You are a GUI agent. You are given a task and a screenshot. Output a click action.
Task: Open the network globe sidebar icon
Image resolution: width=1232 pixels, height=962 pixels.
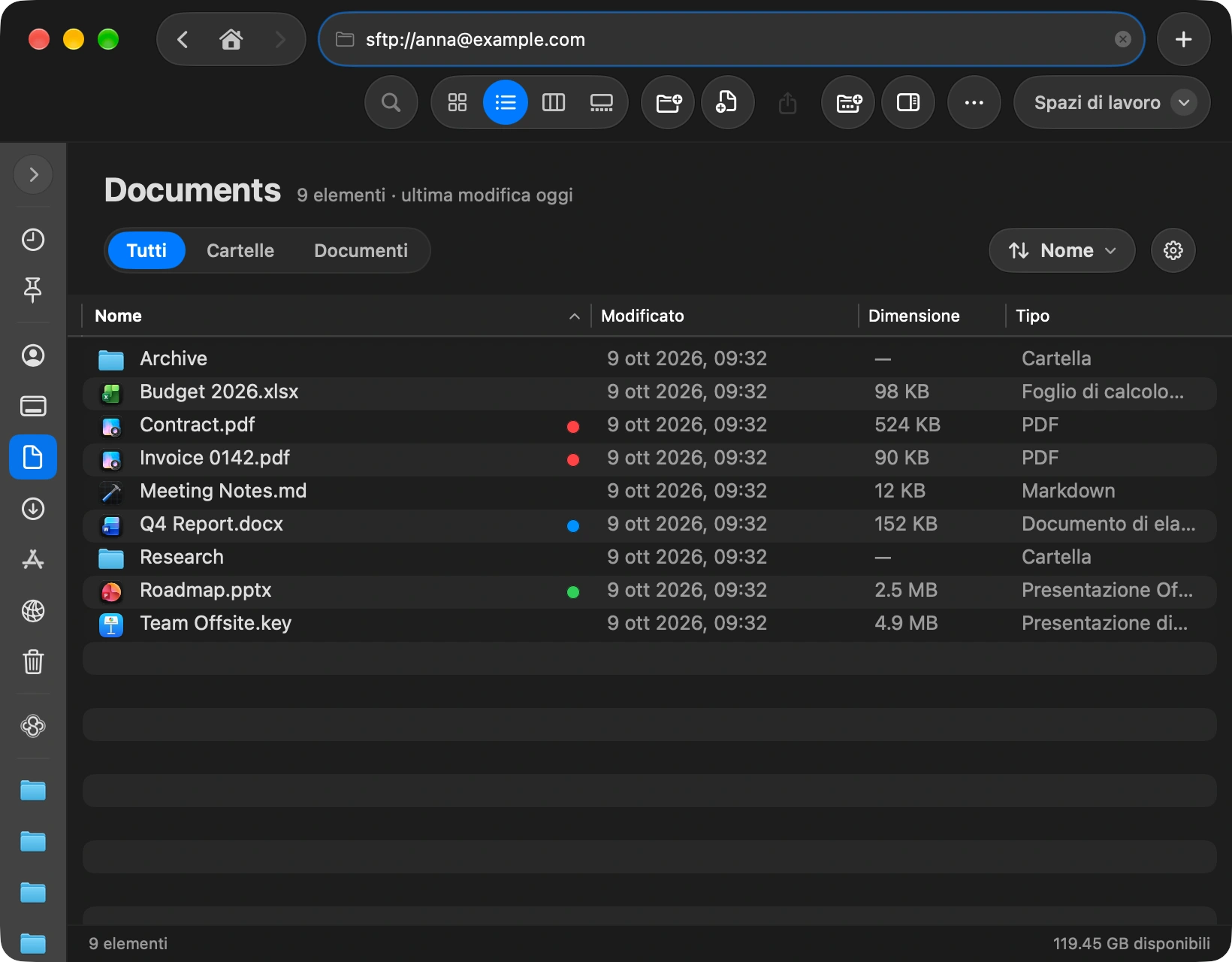[x=33, y=611]
